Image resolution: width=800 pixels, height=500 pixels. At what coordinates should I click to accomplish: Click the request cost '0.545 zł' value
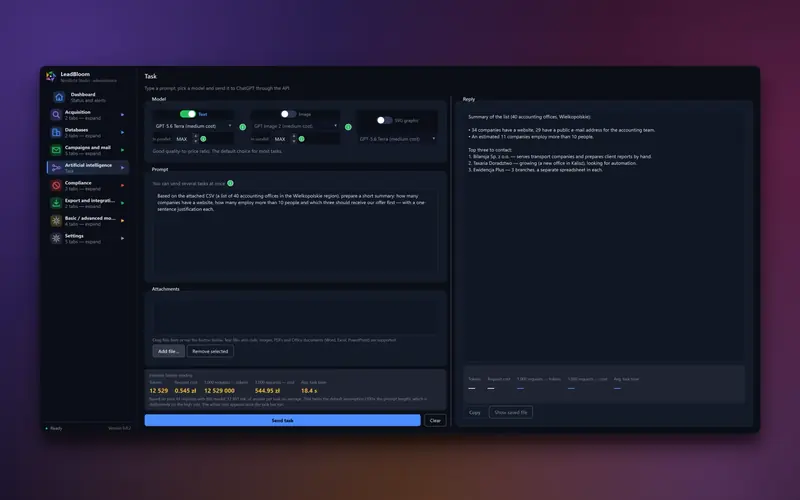coord(185,391)
